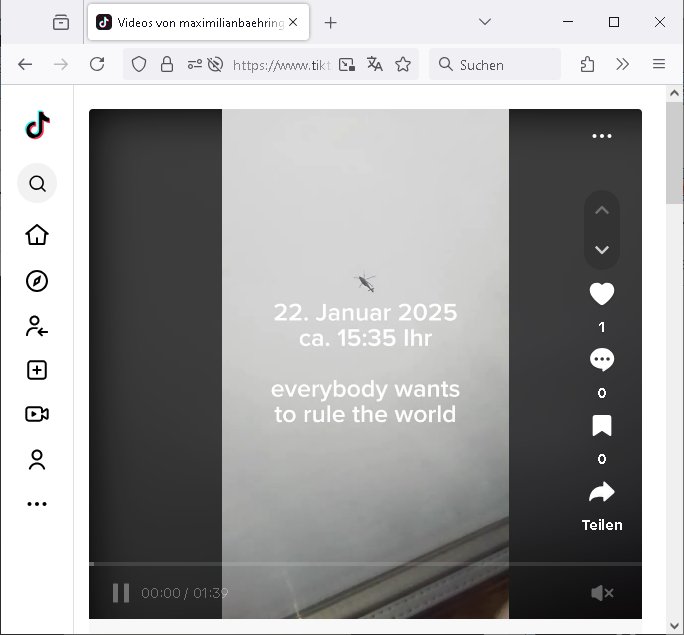The image size is (684, 635).
Task: Click the browser forward arrow
Action: click(x=61, y=65)
